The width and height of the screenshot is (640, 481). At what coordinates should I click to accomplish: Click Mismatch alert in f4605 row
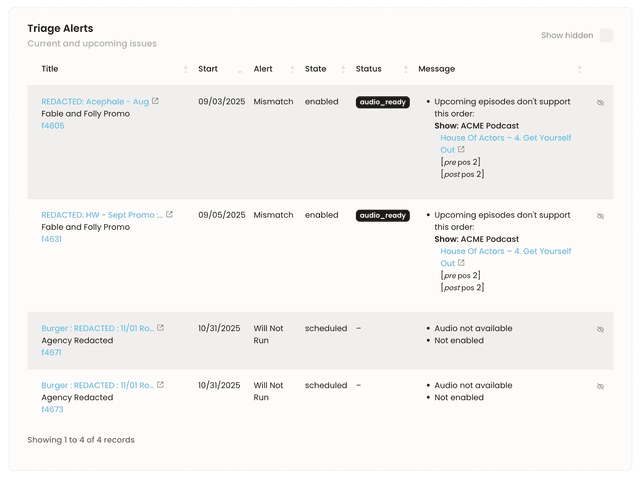[273, 102]
